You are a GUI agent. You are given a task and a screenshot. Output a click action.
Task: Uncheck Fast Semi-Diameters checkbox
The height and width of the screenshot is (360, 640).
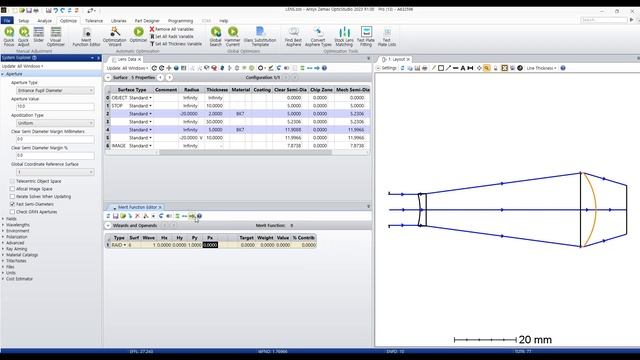[12, 204]
